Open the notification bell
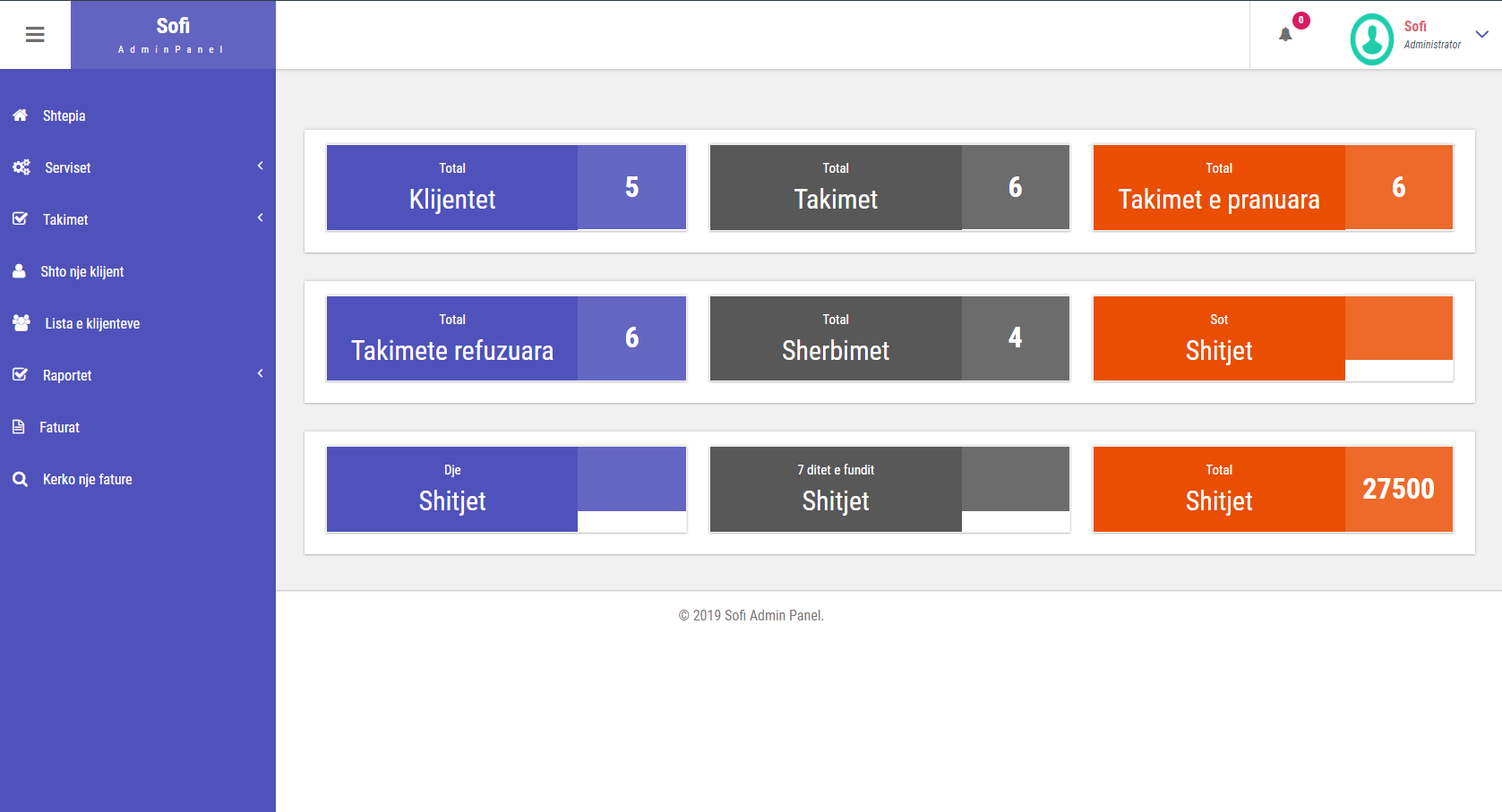 pos(1285,35)
